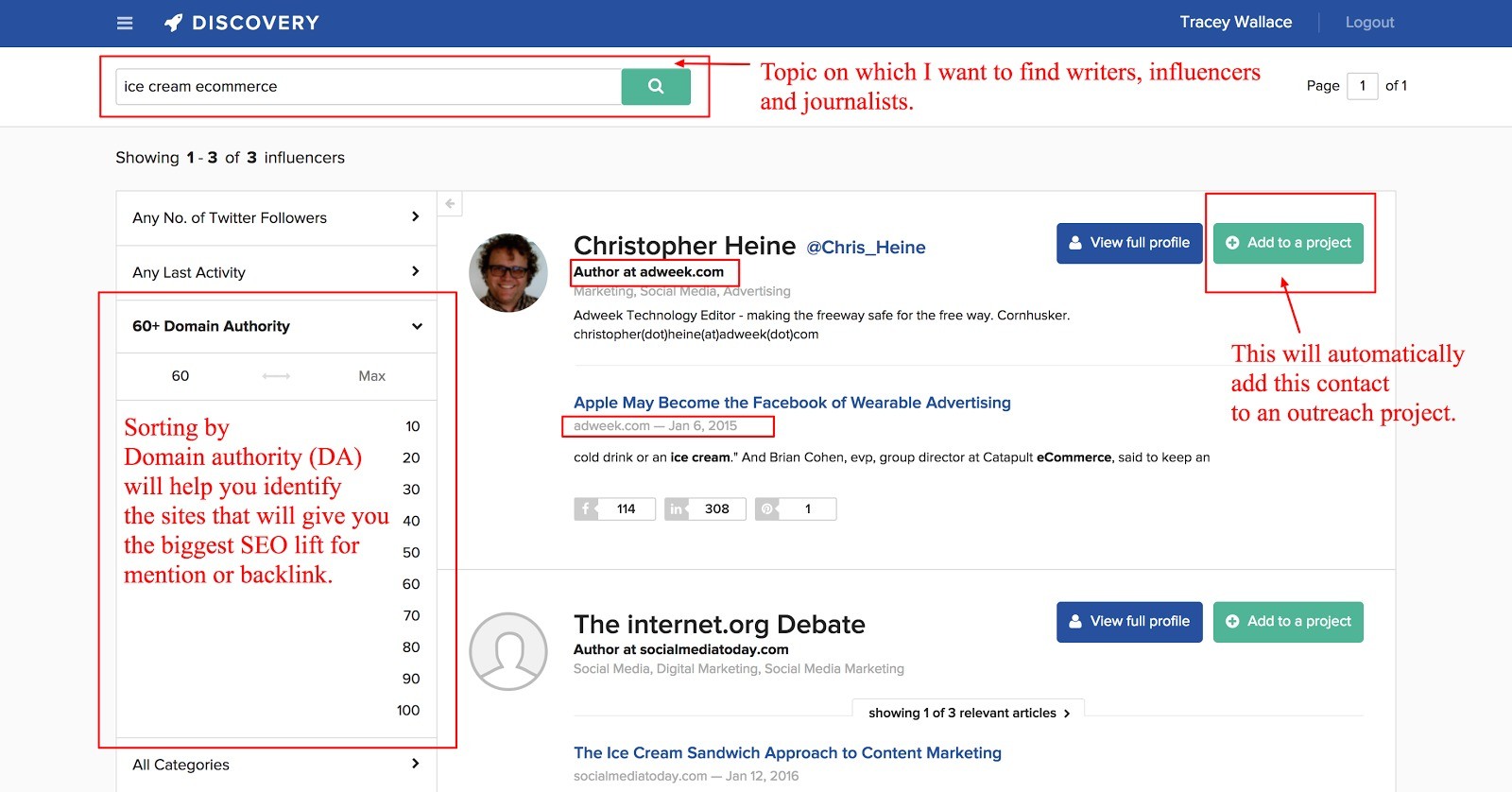Screen dimensions: 1512x792
Task: Click the green search magnifier button
Action: [655, 86]
